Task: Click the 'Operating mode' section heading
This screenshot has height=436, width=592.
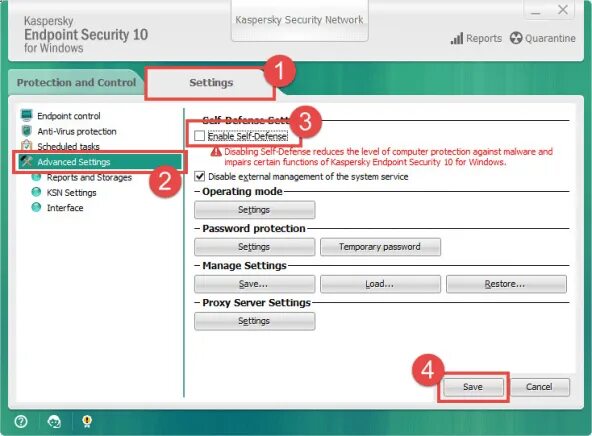Action: (x=242, y=191)
